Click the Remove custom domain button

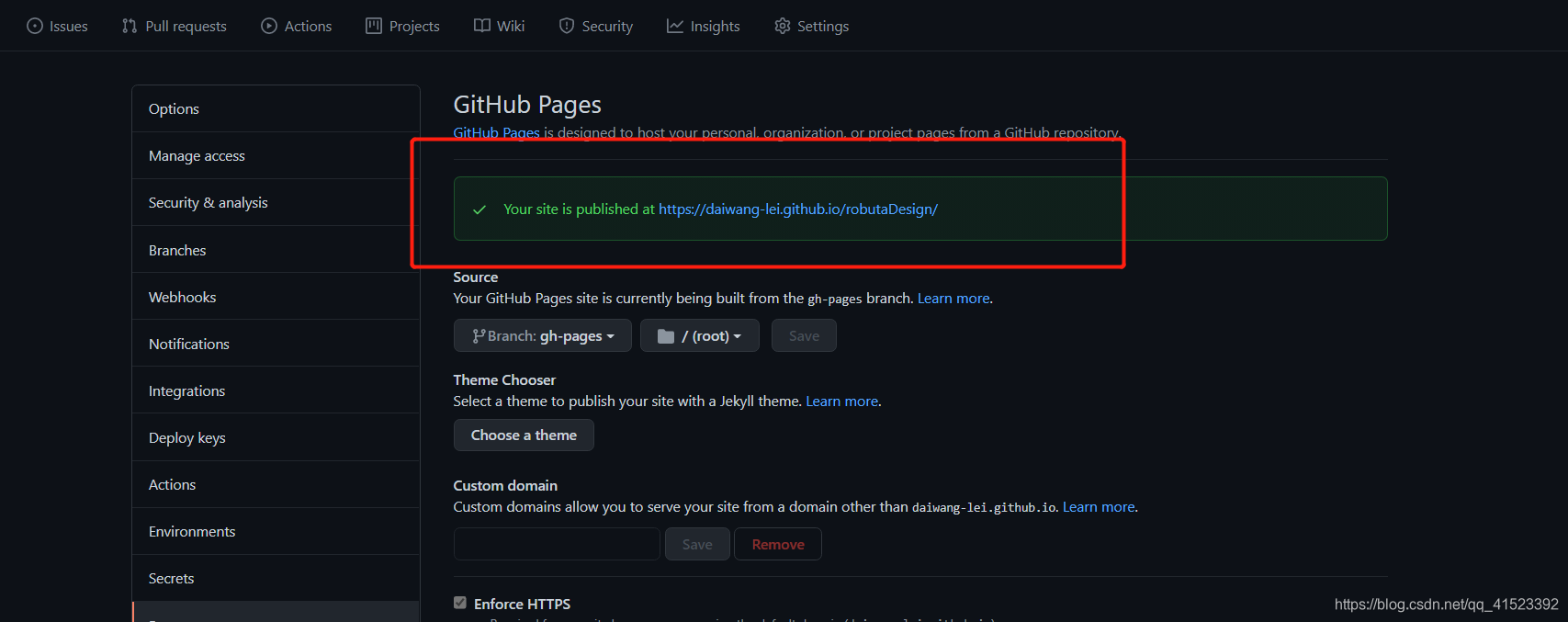(x=778, y=544)
